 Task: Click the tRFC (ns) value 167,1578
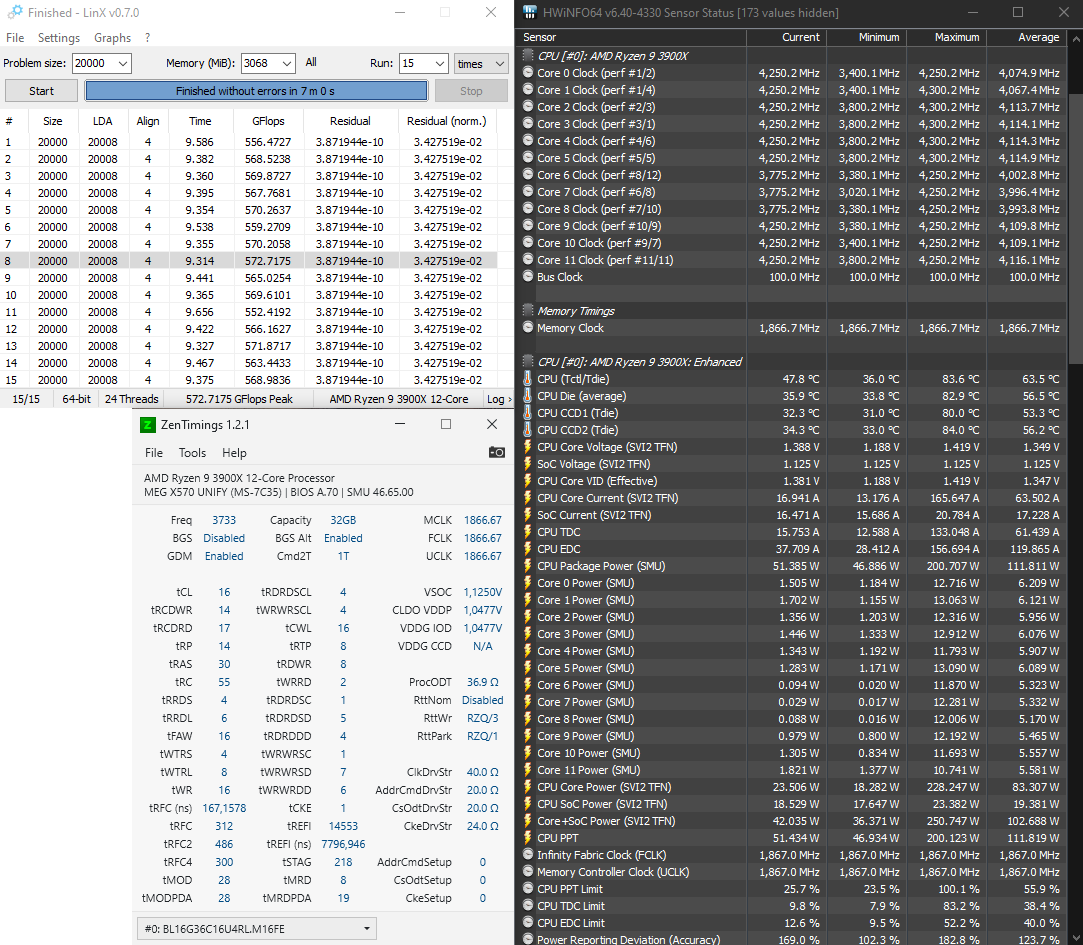[224, 808]
